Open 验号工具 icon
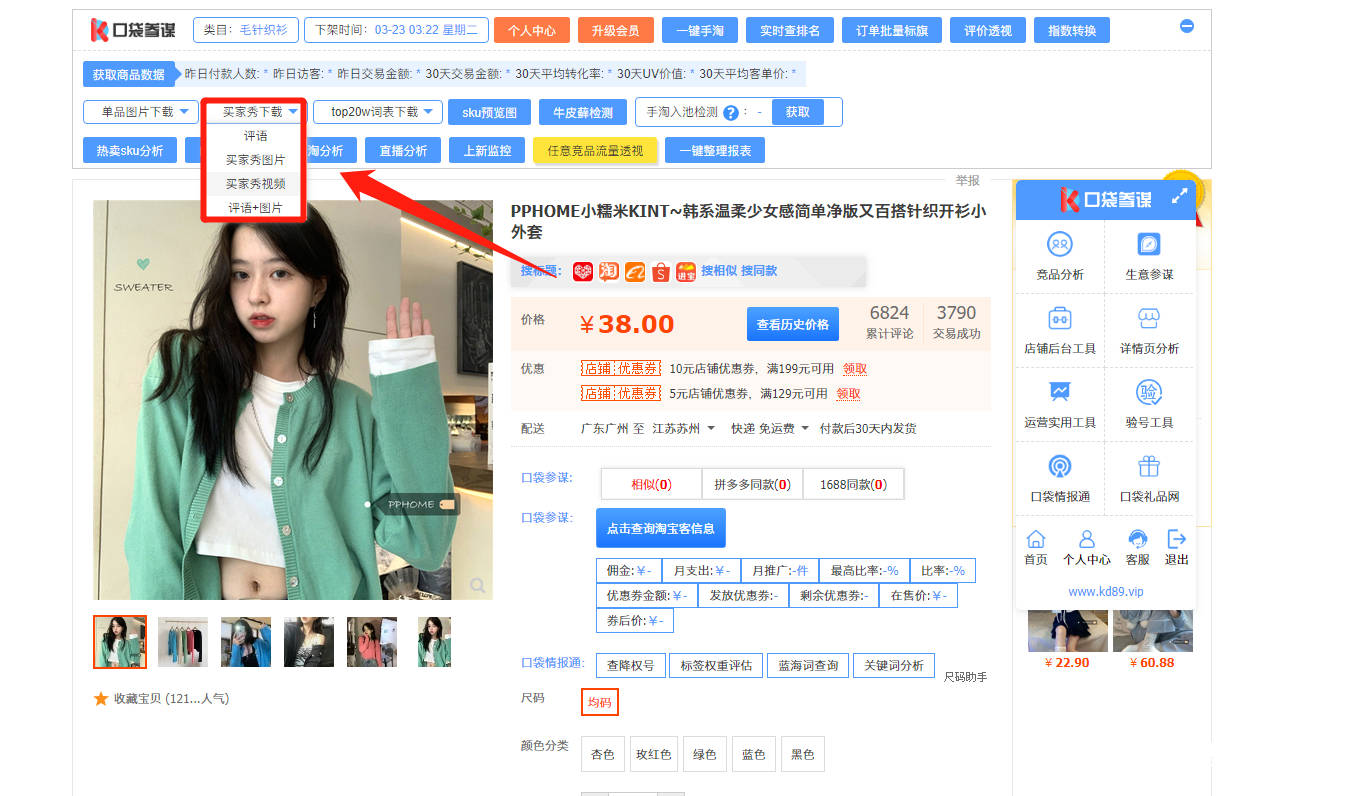 pos(1149,392)
